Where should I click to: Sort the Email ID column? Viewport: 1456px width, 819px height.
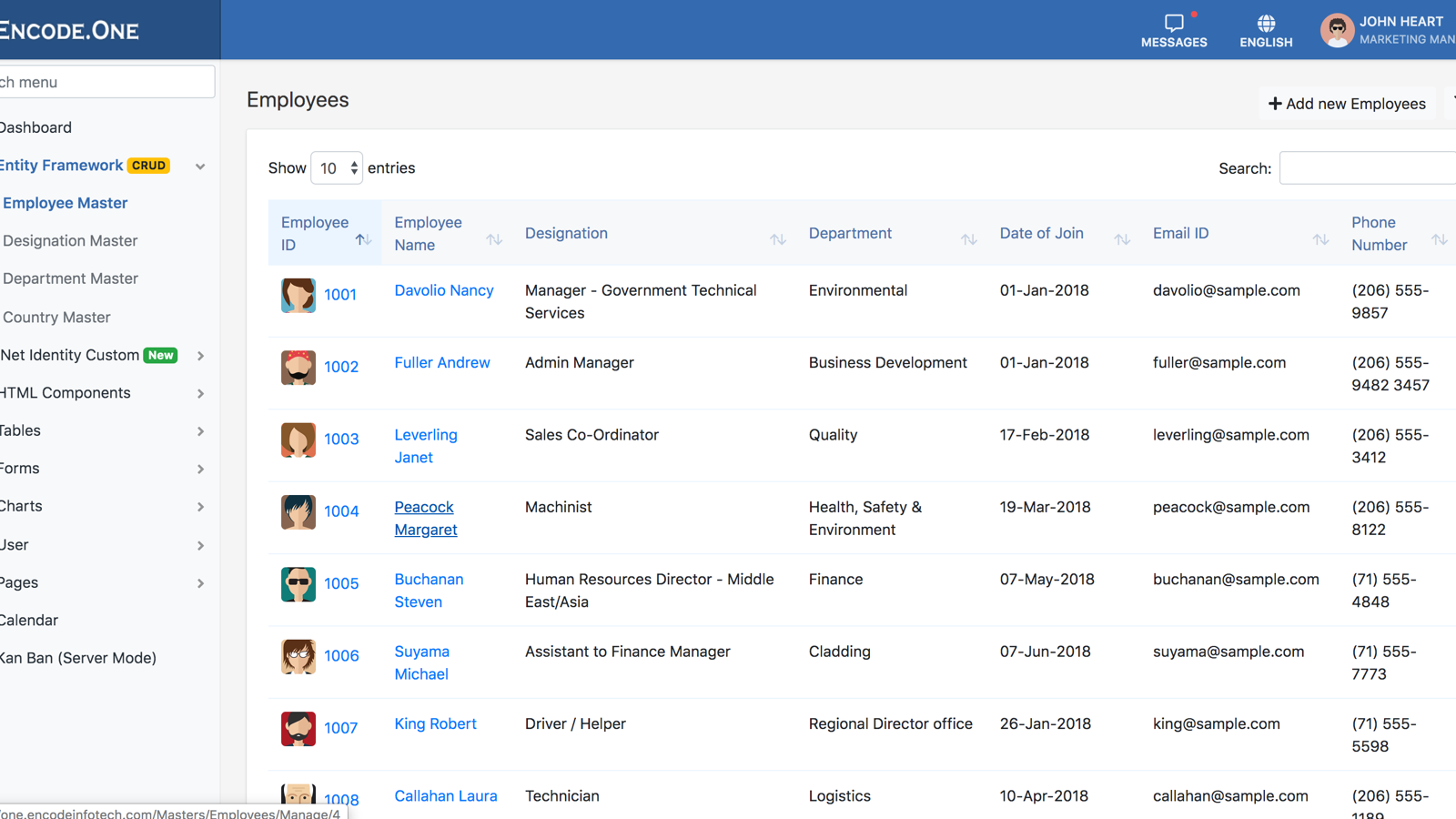1321,239
